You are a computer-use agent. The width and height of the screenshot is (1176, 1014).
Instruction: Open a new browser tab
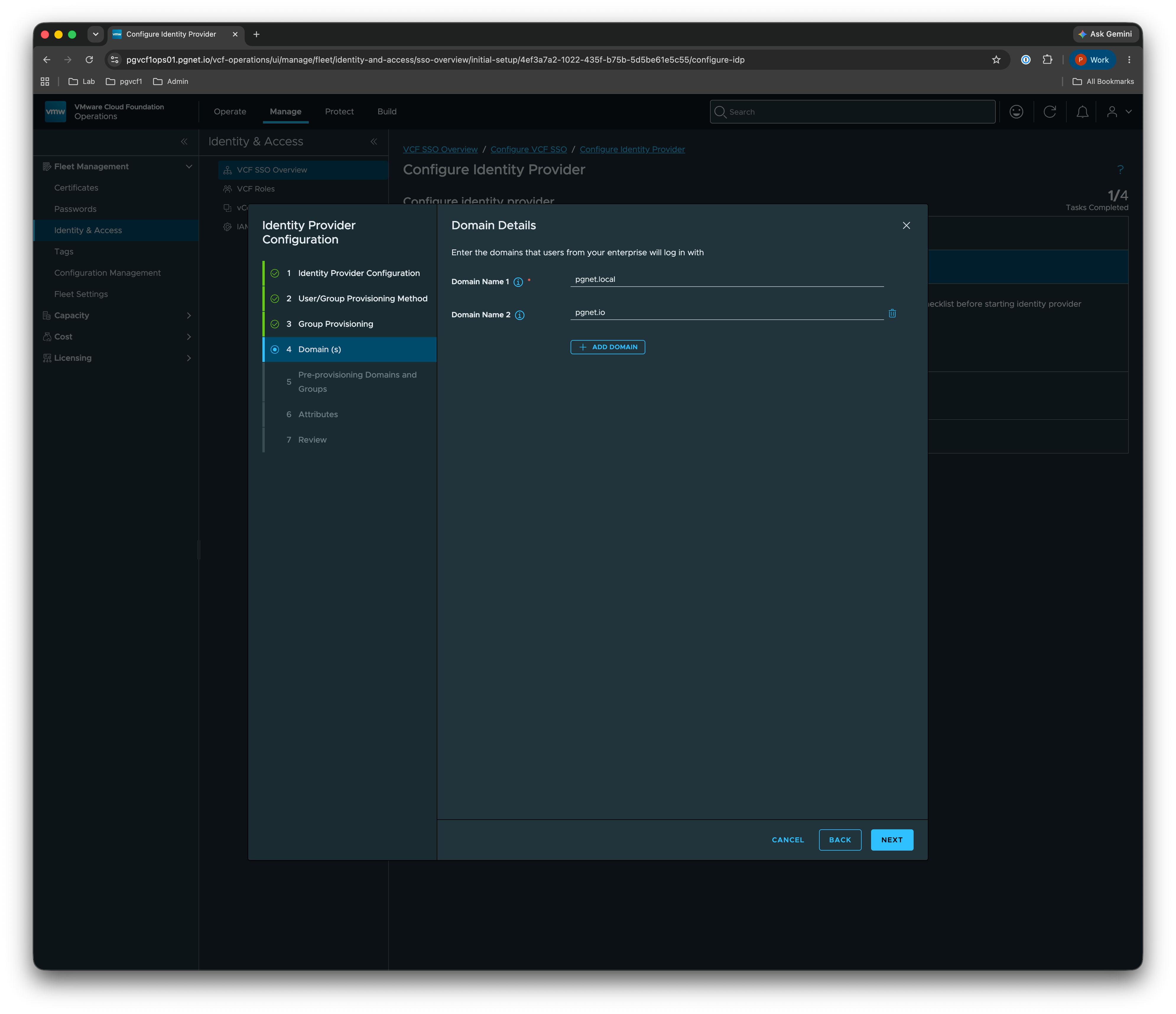tap(256, 34)
